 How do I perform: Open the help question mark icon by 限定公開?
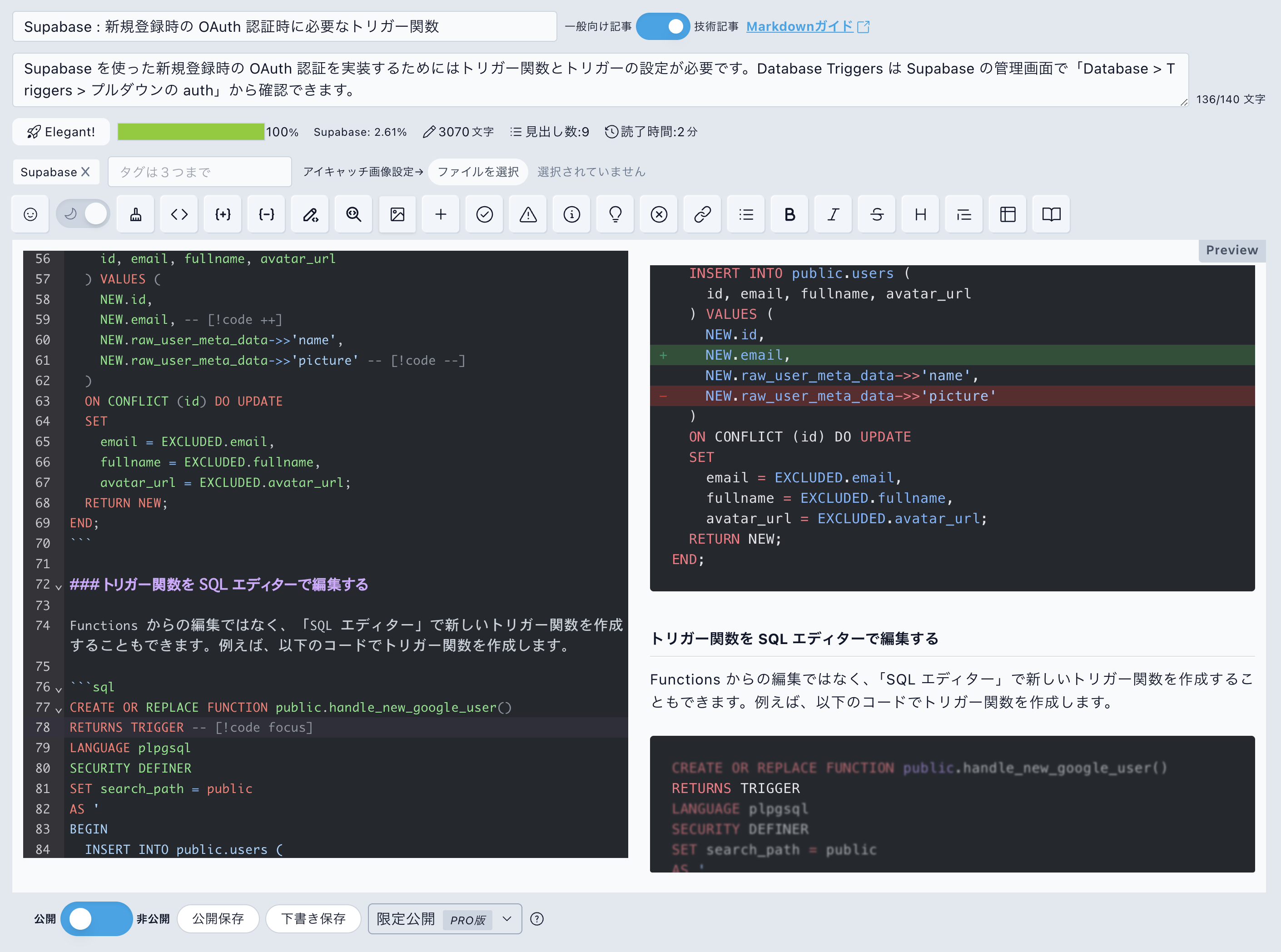537,918
